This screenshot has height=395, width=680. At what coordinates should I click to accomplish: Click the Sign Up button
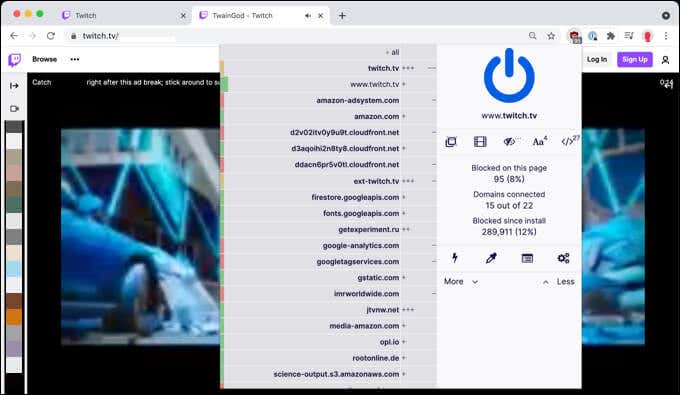pos(634,59)
